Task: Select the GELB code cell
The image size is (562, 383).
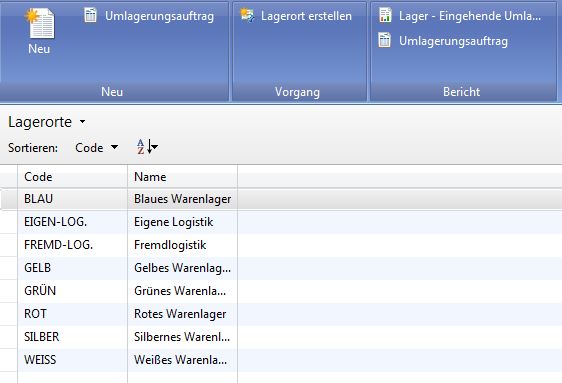Action: click(72, 268)
